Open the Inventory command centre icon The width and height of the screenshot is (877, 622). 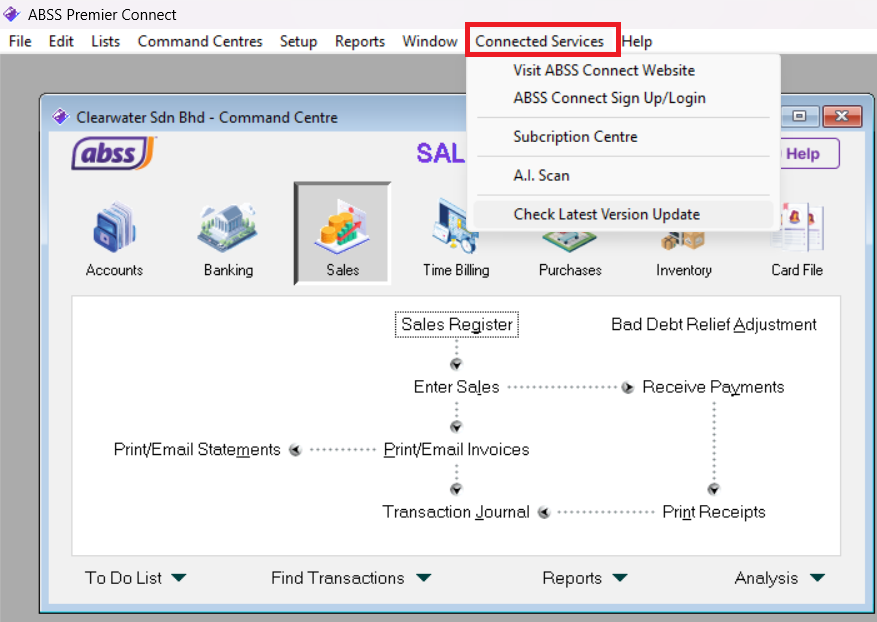pyautogui.click(x=683, y=242)
